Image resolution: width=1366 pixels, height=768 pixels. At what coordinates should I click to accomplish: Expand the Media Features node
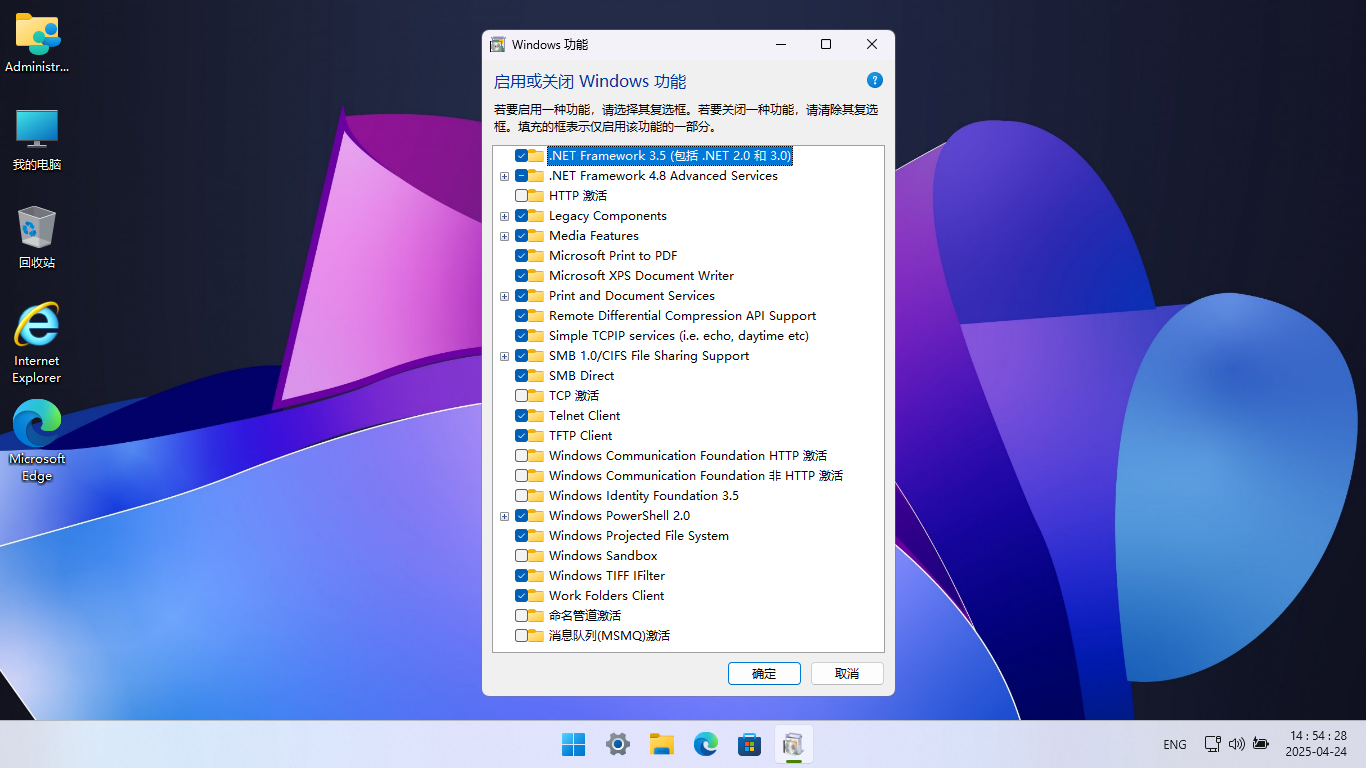[x=505, y=236]
